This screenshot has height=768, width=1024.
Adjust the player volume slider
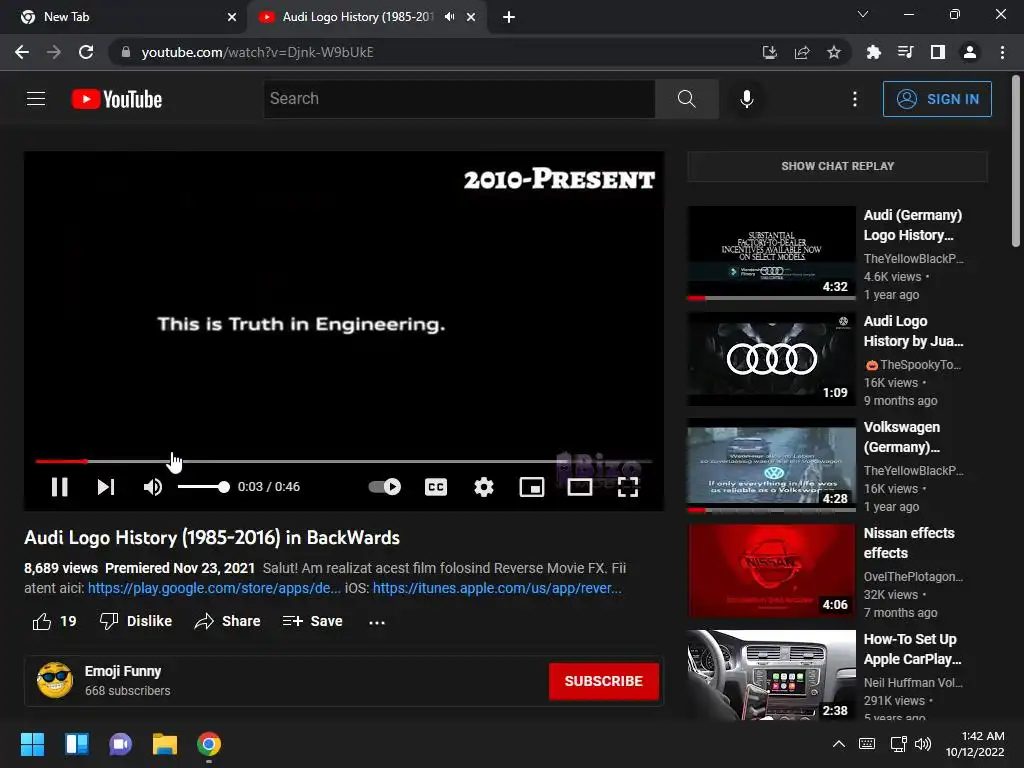(x=204, y=487)
